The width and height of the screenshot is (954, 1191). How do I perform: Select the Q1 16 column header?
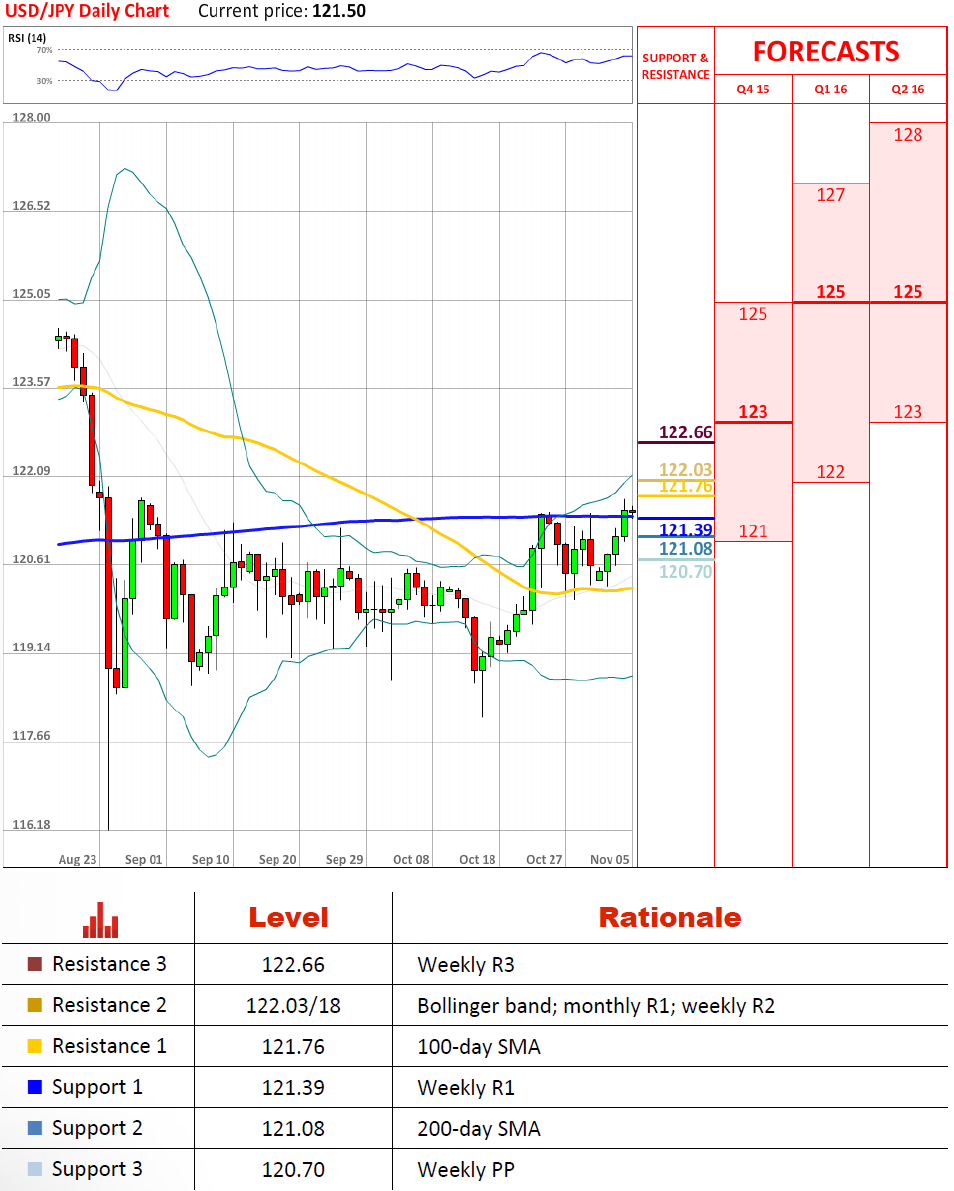tap(831, 89)
